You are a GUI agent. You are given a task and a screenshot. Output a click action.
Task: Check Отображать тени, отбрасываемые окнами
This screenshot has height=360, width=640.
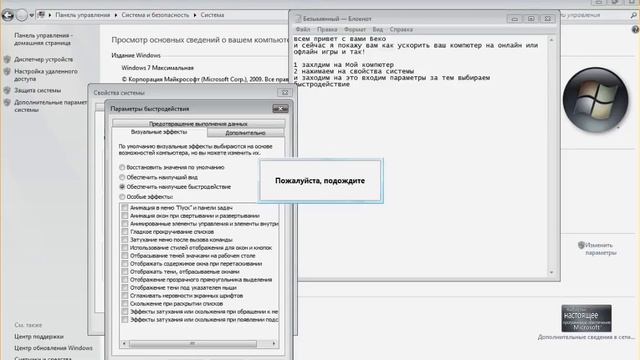pyautogui.click(x=125, y=271)
